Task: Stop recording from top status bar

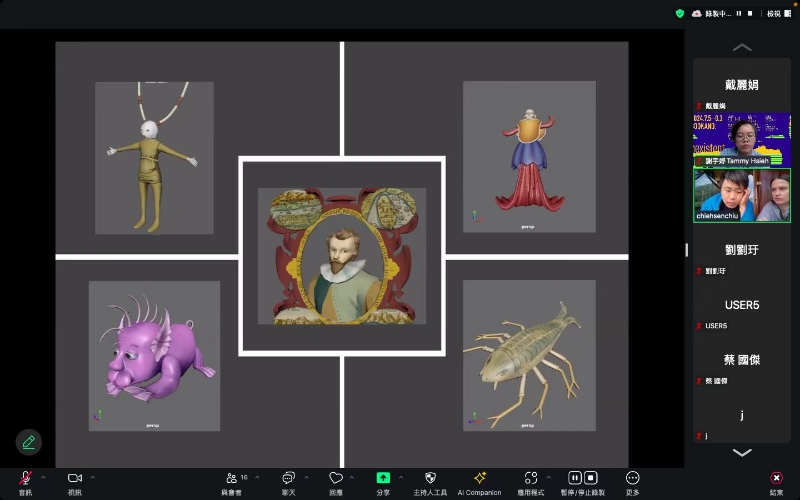Action: (750, 14)
